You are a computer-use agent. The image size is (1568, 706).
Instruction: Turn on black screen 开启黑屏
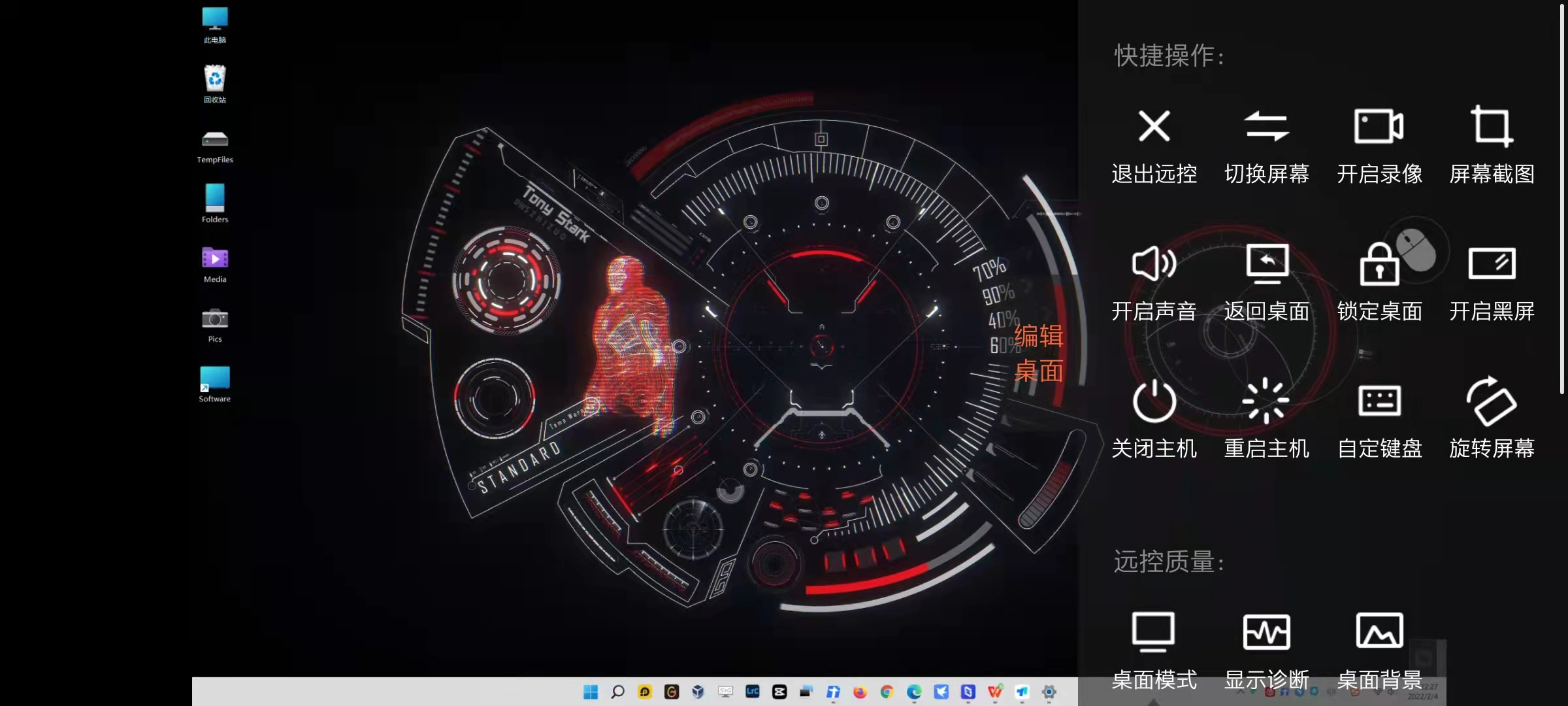coord(1492,284)
